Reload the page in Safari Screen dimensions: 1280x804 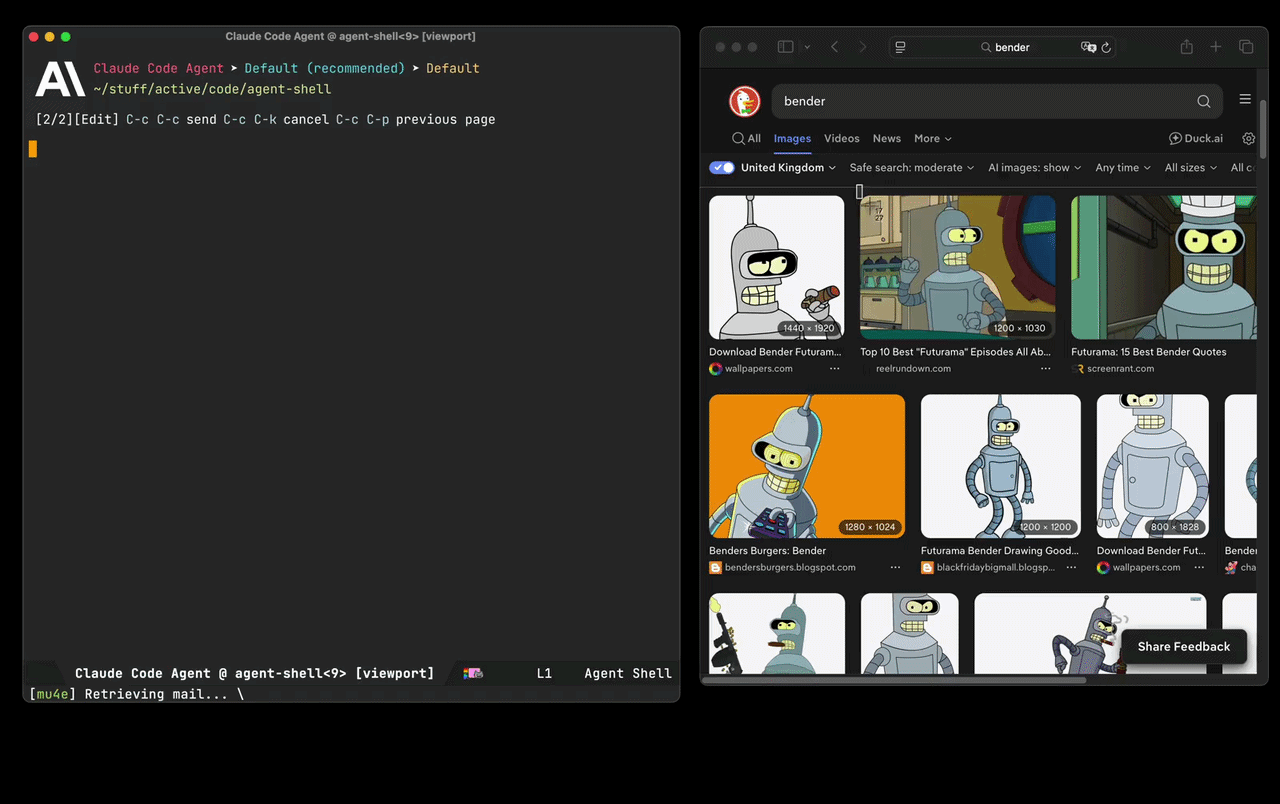[1106, 47]
